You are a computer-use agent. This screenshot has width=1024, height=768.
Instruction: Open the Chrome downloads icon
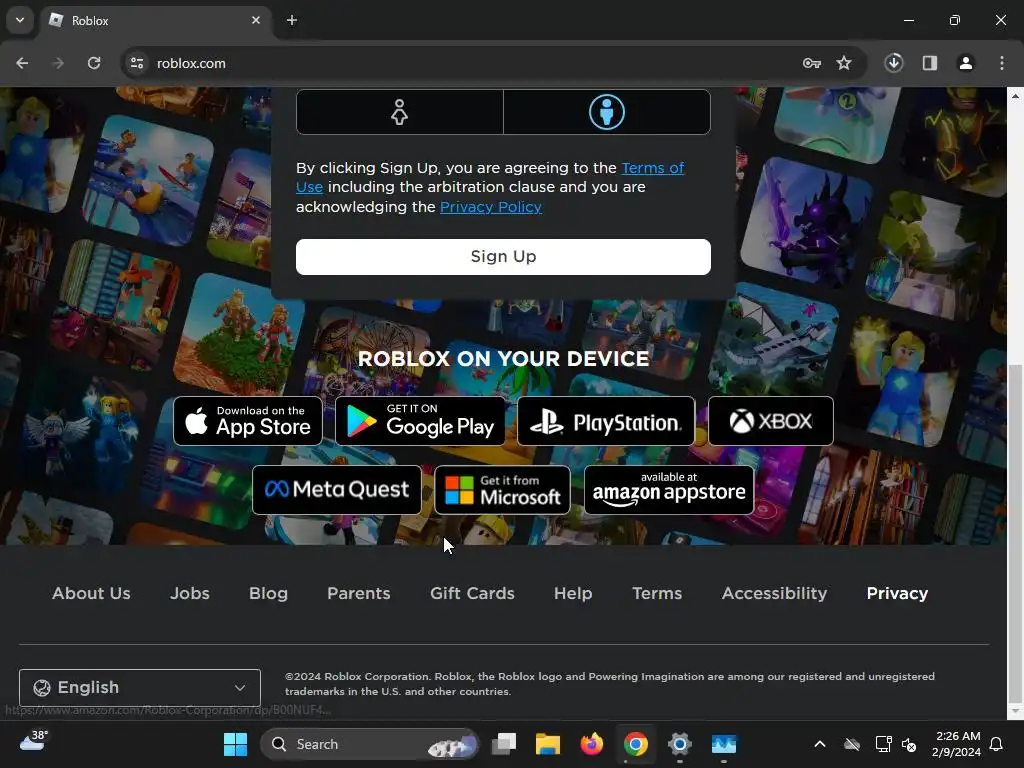[x=894, y=63]
